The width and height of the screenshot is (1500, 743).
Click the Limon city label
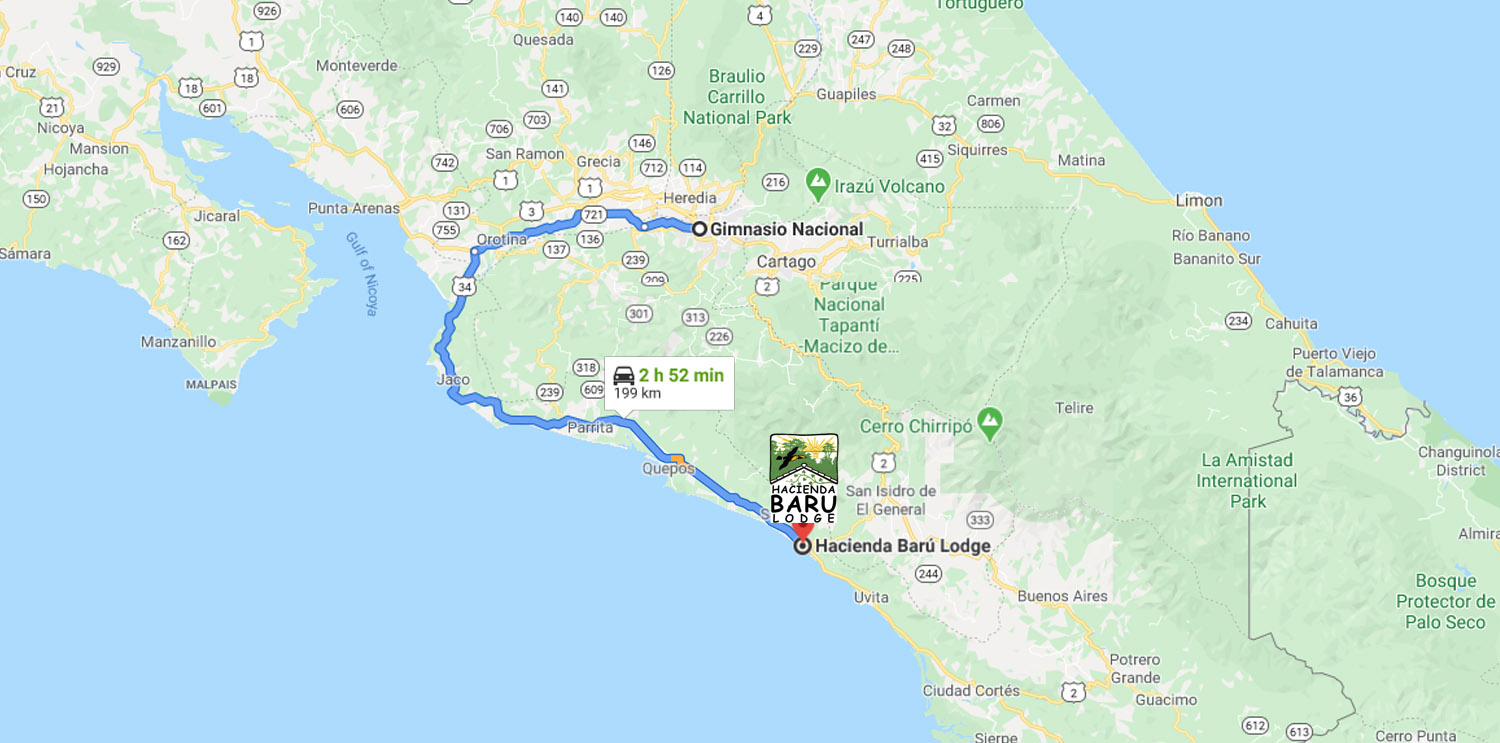(x=1199, y=200)
